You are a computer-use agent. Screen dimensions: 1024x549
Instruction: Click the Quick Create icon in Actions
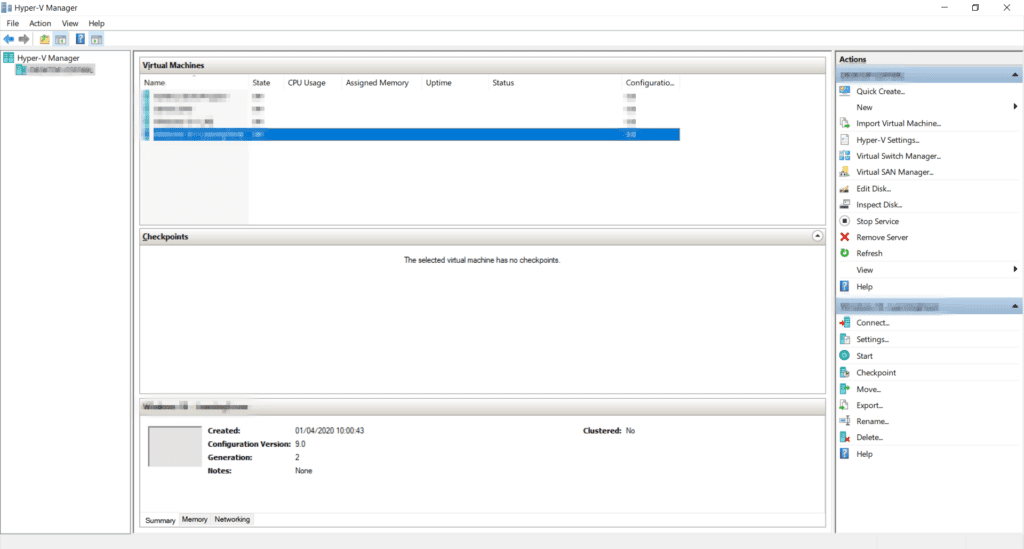(844, 91)
